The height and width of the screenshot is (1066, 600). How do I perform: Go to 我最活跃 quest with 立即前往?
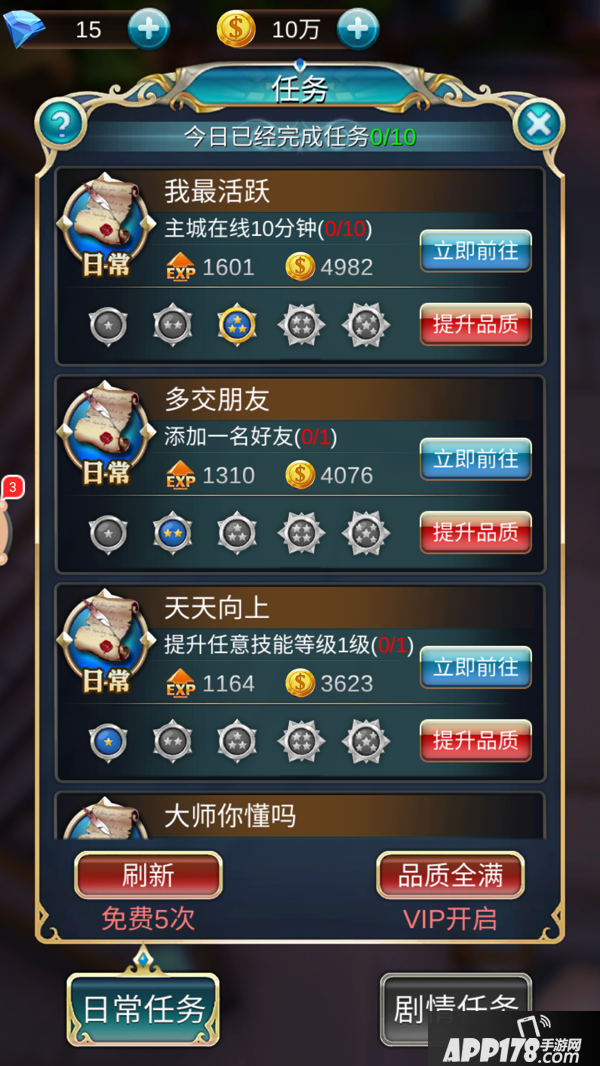pyautogui.click(x=476, y=251)
